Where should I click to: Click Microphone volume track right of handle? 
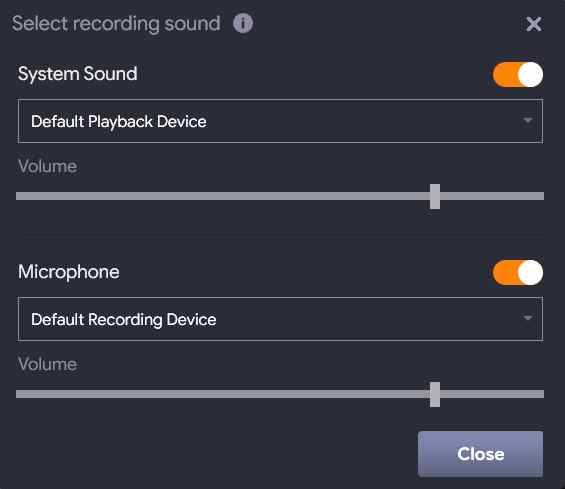[492, 394]
